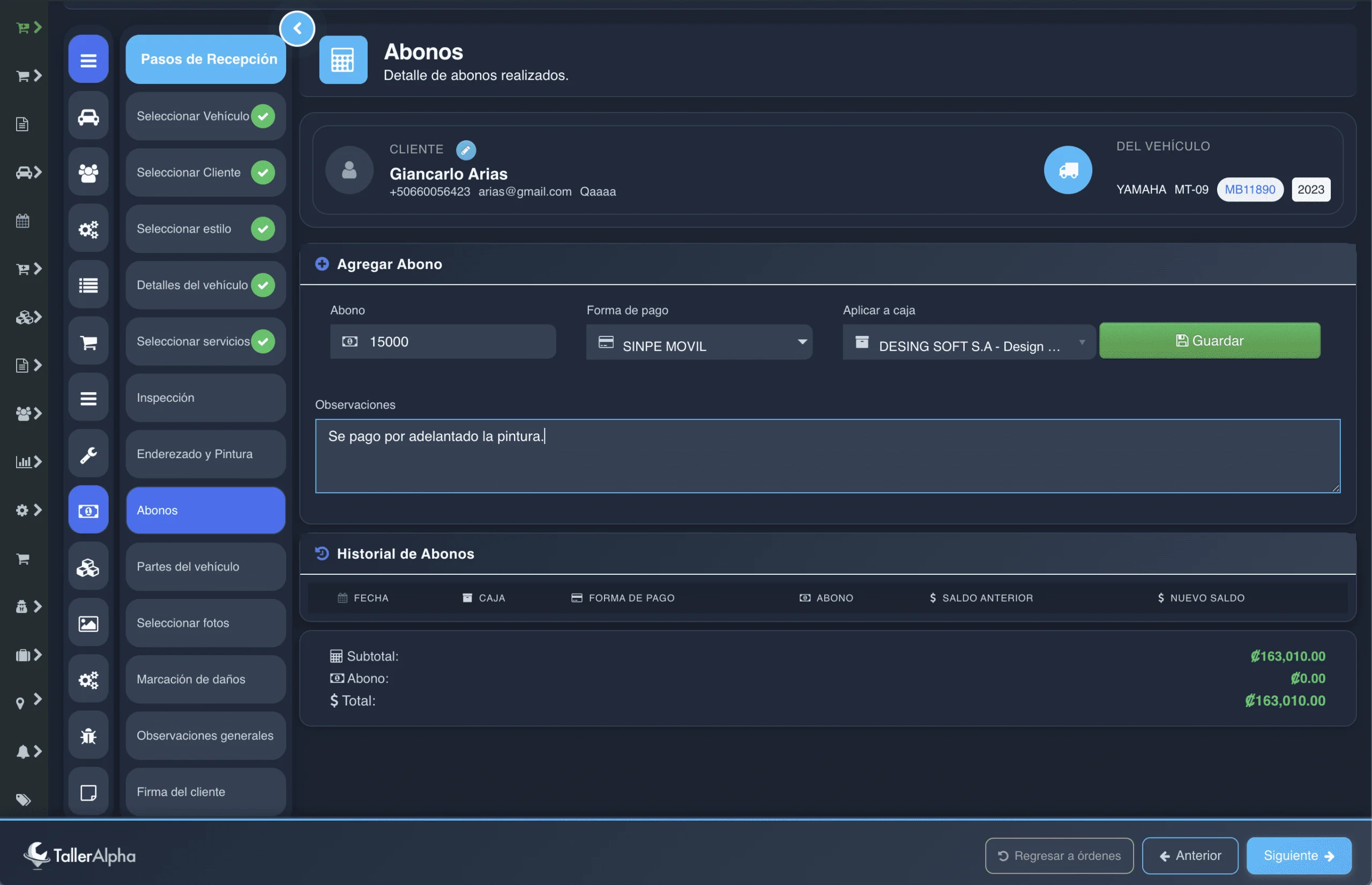The width and height of the screenshot is (1372, 885).
Task: Click the group icon for Seleccionar Cliente step
Action: point(88,171)
